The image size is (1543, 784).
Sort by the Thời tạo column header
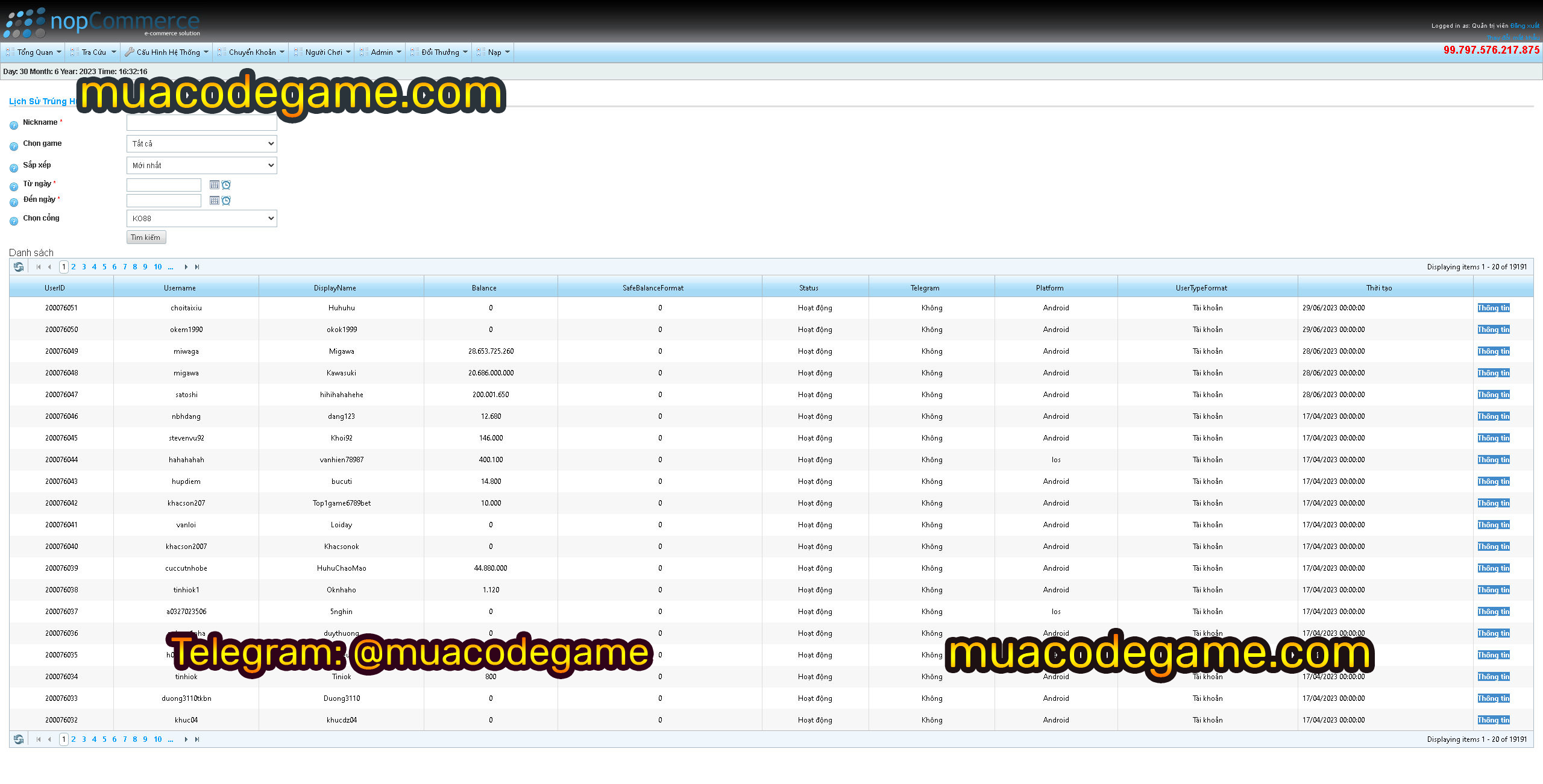pyautogui.click(x=1379, y=288)
